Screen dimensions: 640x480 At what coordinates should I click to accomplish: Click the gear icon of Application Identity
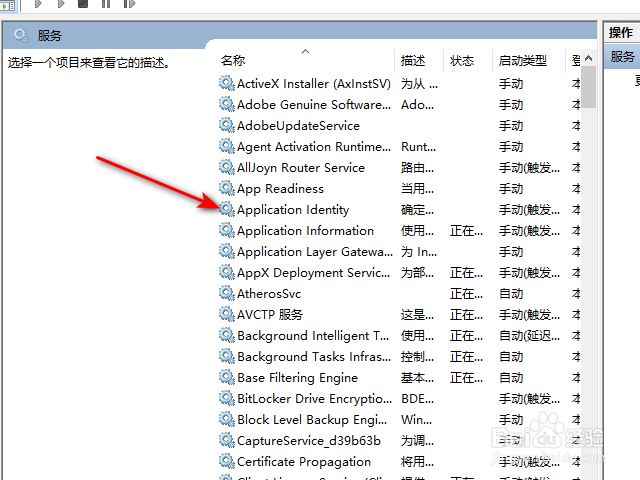(227, 209)
